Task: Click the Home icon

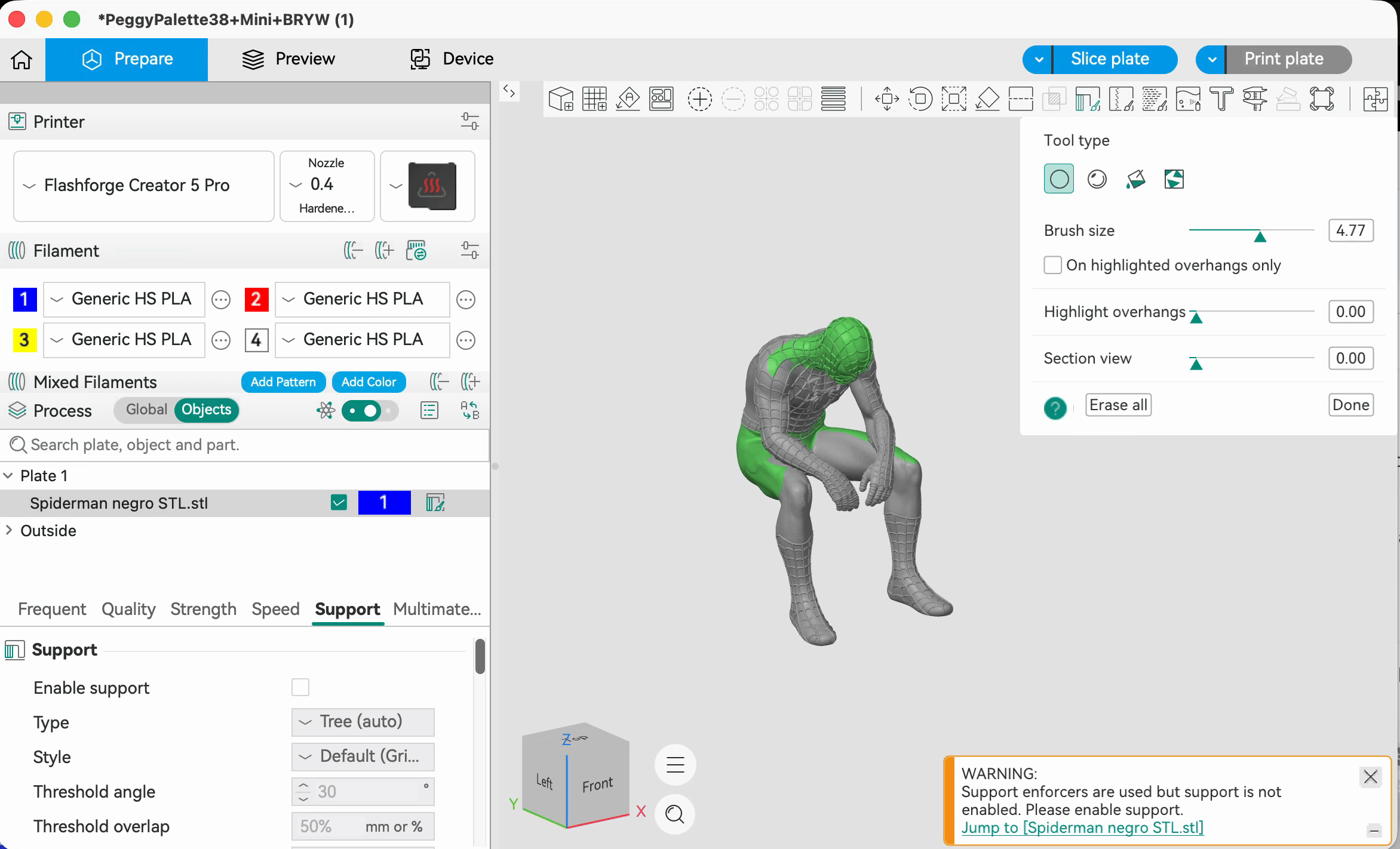Action: (x=22, y=59)
